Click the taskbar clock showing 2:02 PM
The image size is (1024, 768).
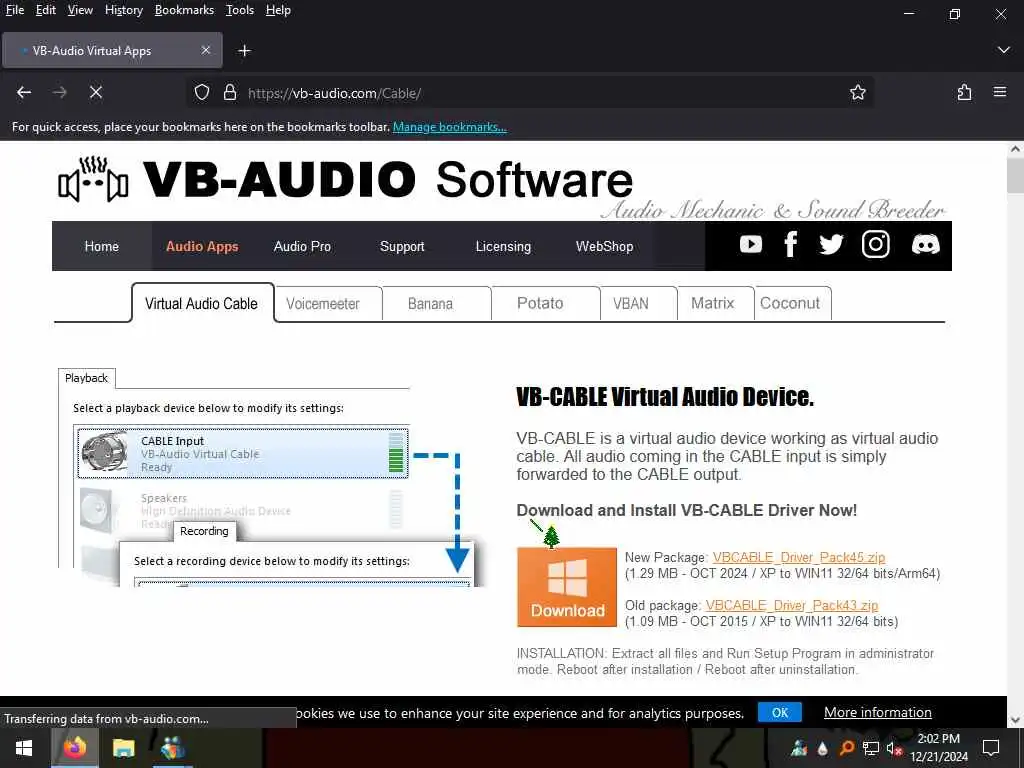tap(939, 748)
